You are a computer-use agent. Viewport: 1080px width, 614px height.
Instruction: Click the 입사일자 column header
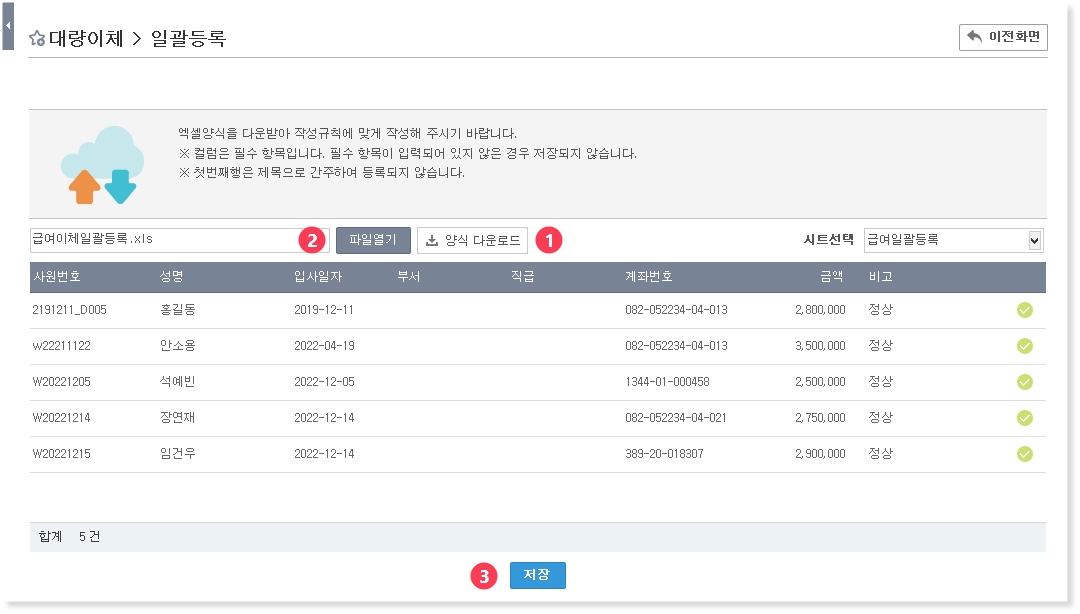coord(318,277)
